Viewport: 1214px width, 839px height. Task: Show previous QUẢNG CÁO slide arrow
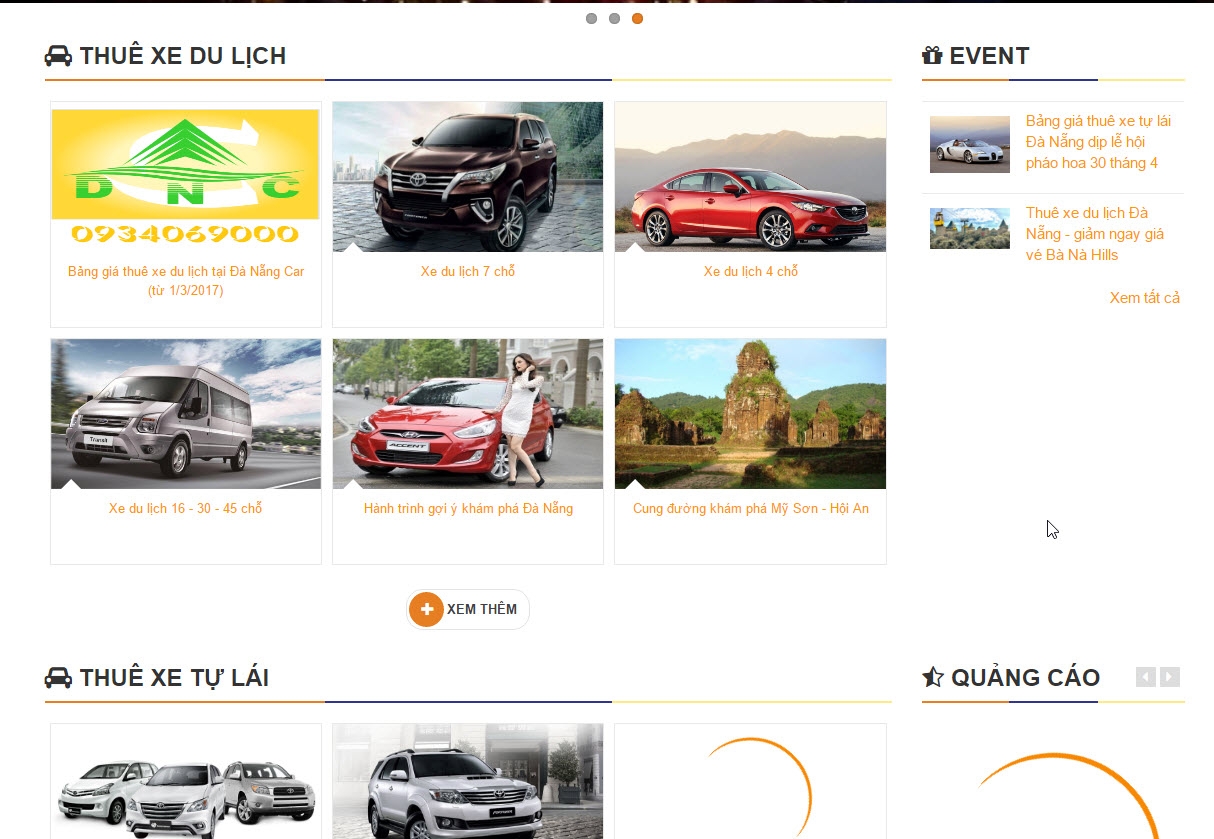click(1146, 677)
